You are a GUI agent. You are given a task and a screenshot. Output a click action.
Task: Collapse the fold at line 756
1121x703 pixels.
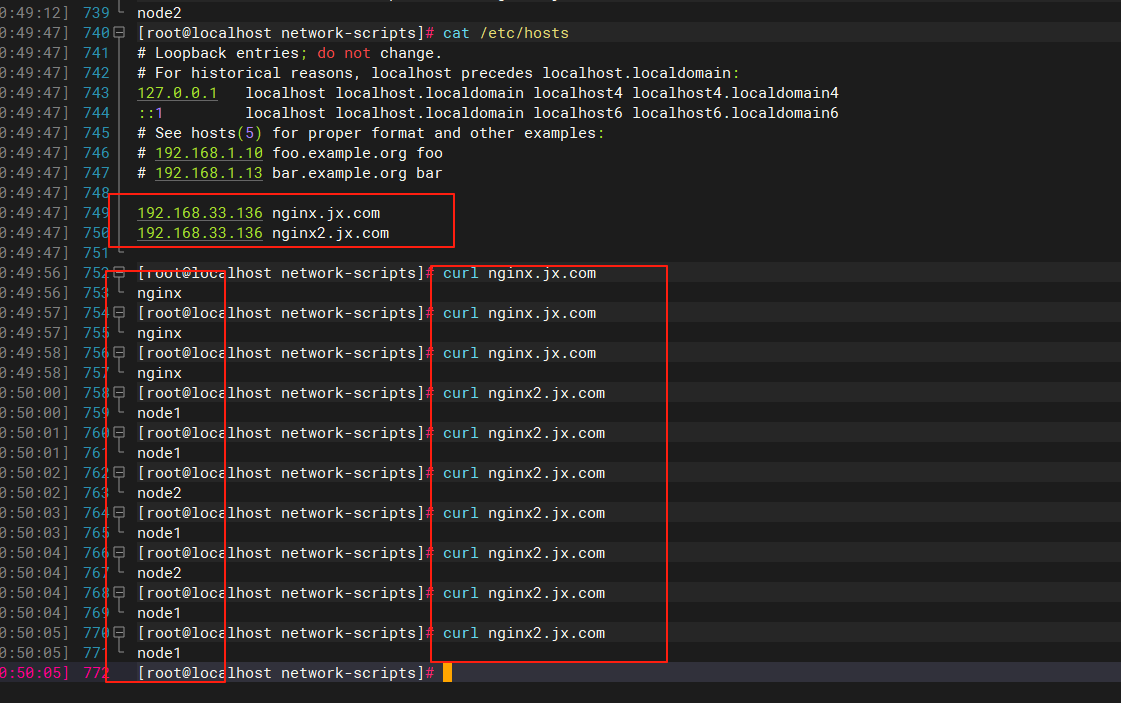pyautogui.click(x=119, y=353)
